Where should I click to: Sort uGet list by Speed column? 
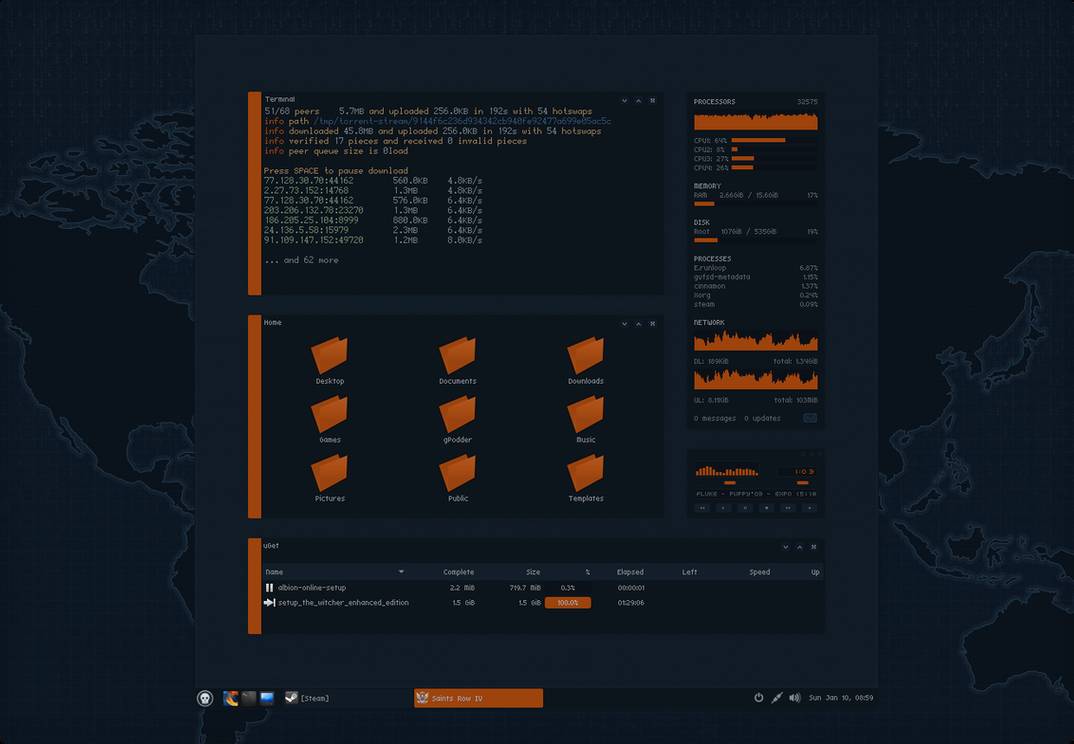pyautogui.click(x=760, y=572)
